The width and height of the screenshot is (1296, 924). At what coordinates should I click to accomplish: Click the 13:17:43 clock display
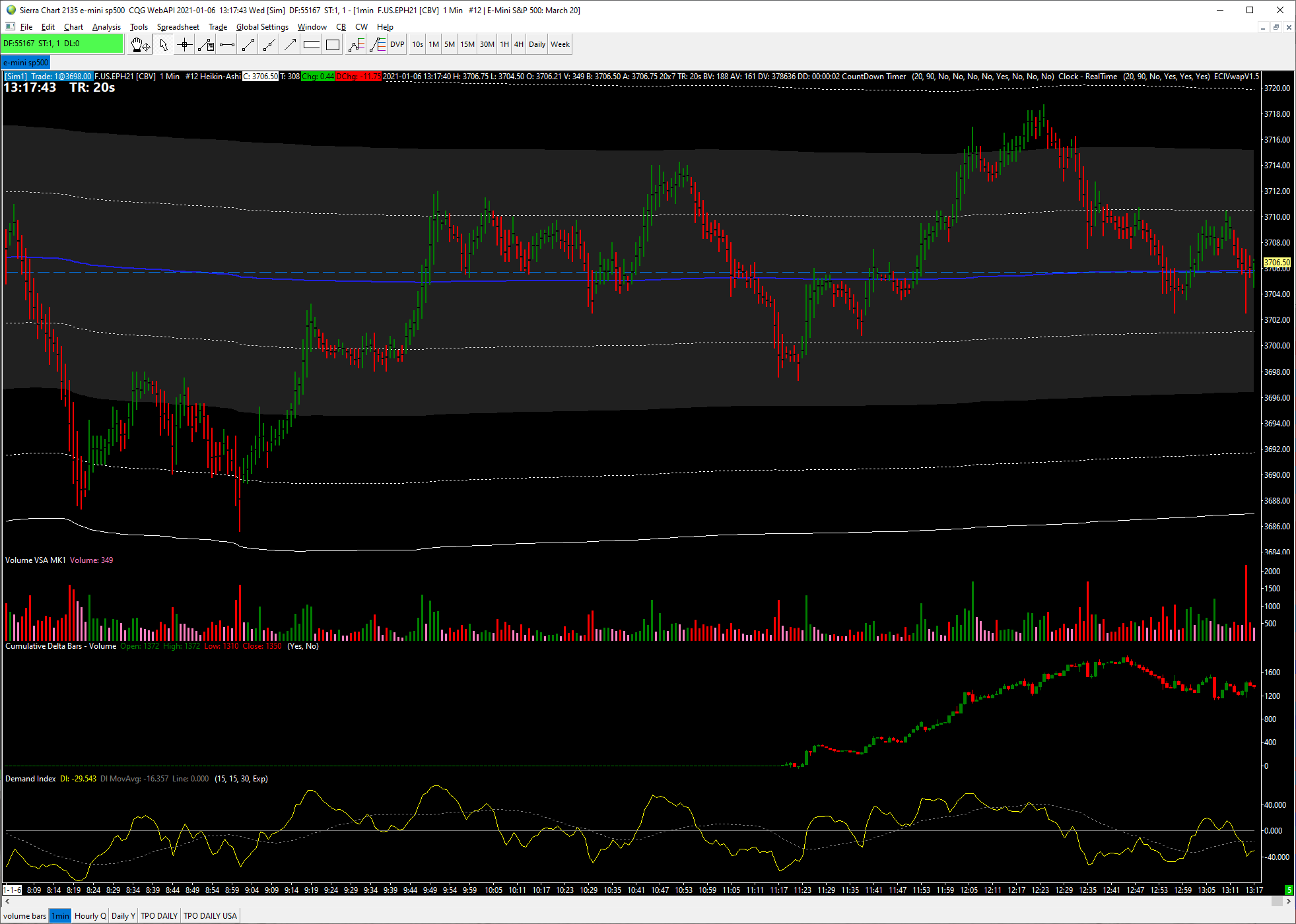click(30, 88)
